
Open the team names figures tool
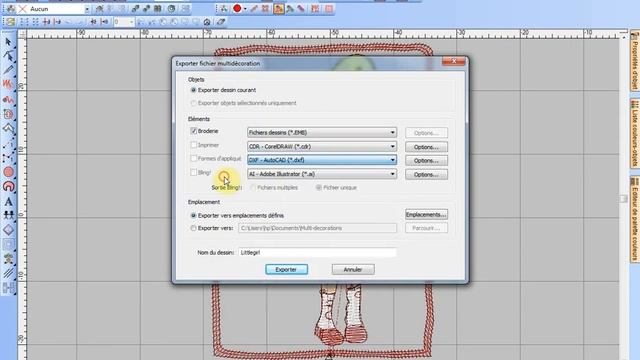[x=8, y=215]
